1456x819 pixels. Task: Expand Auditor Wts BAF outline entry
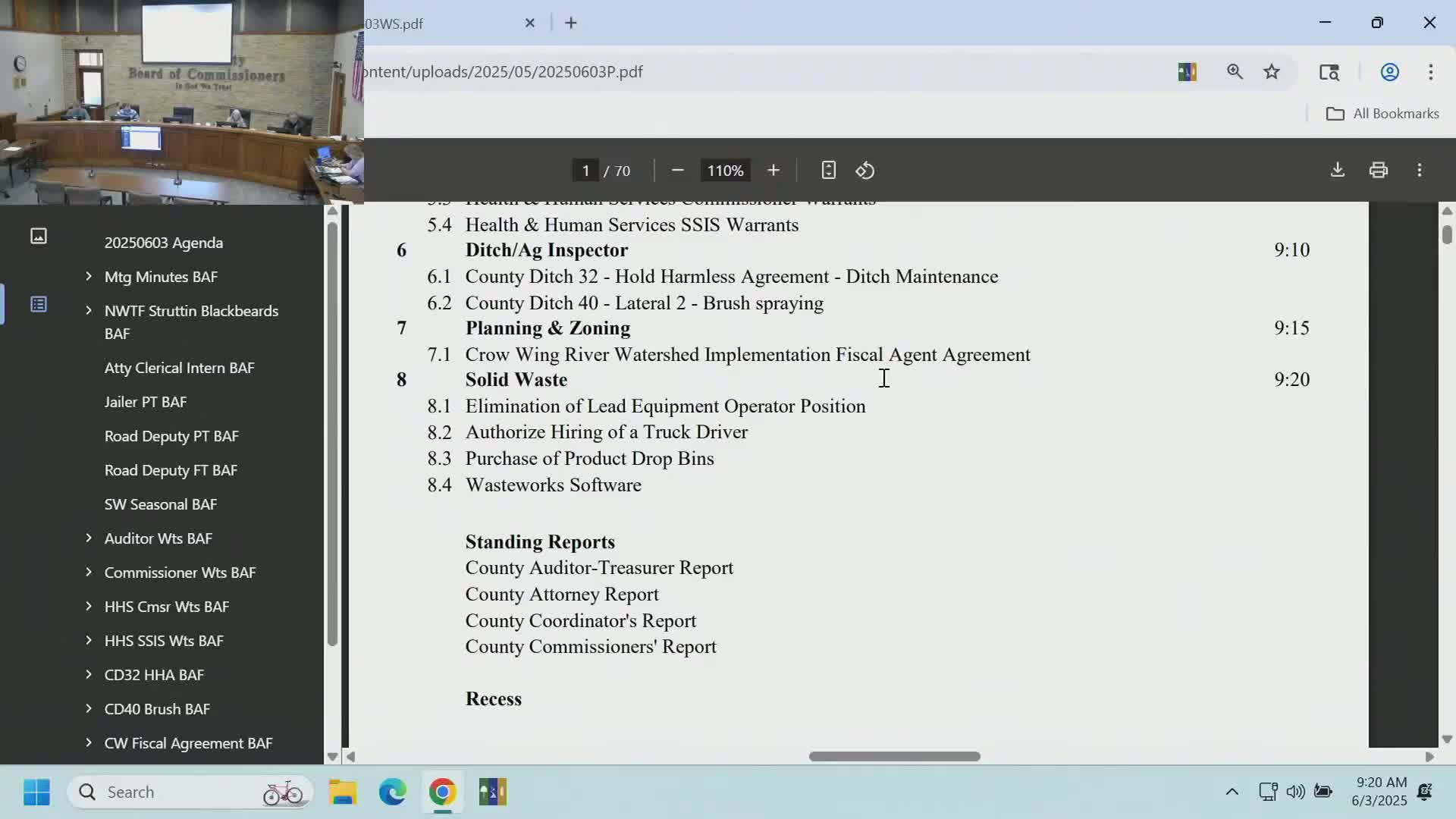coord(89,538)
